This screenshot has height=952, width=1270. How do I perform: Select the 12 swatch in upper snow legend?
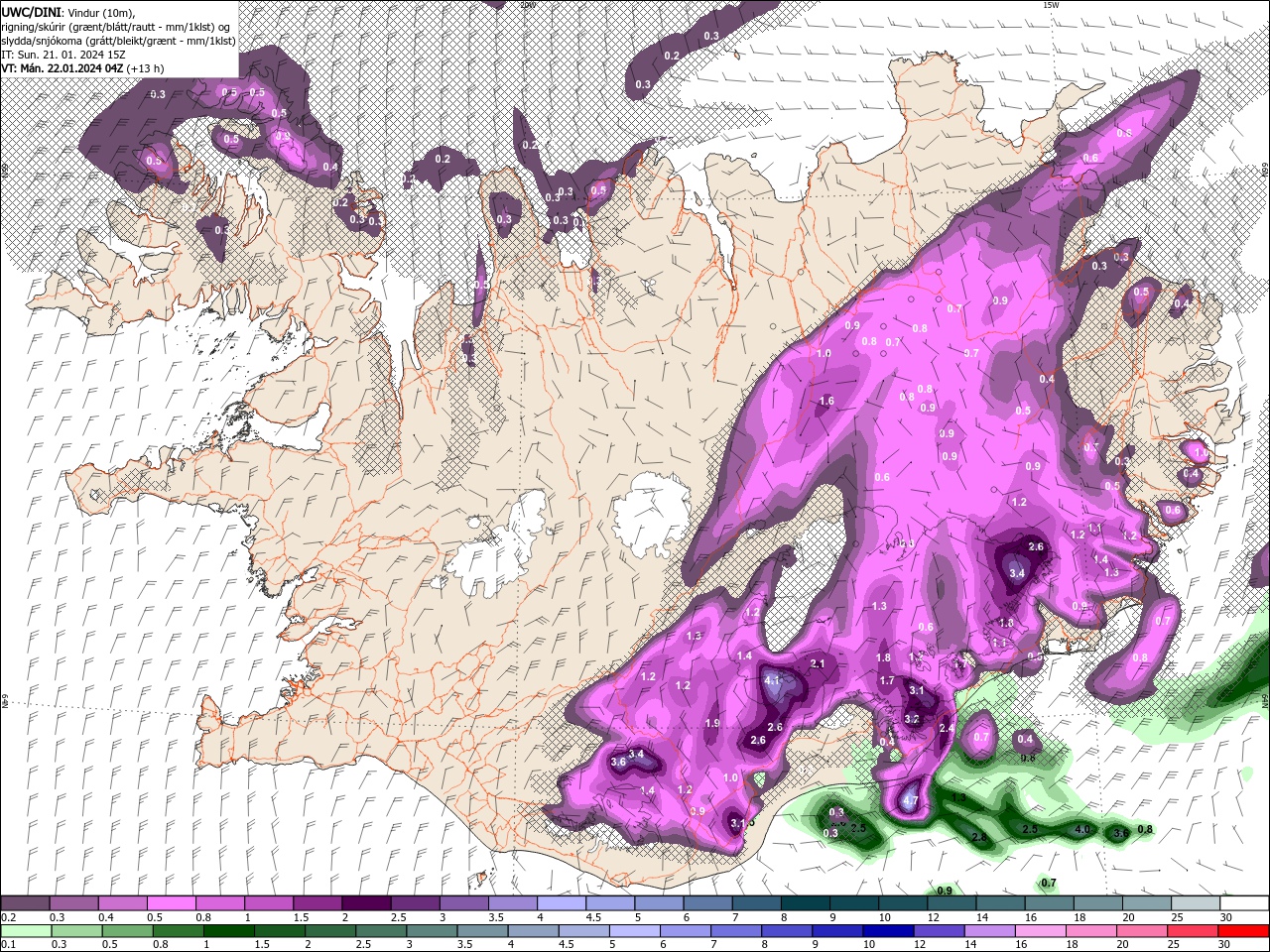coord(951,903)
